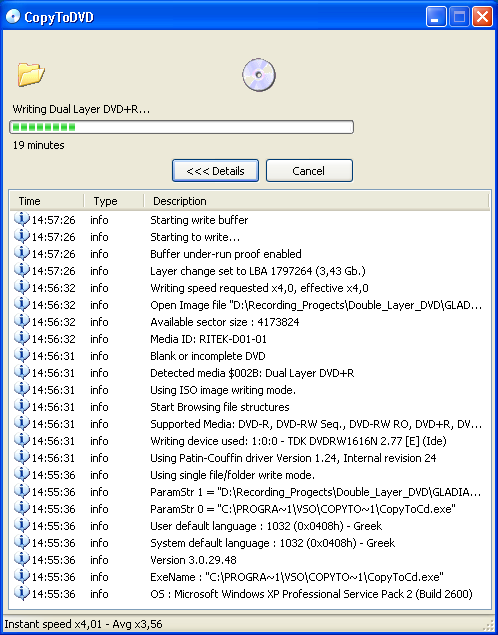The width and height of the screenshot is (498, 635).
Task: Click info icon for 'System default language' row
Action: click(21, 543)
